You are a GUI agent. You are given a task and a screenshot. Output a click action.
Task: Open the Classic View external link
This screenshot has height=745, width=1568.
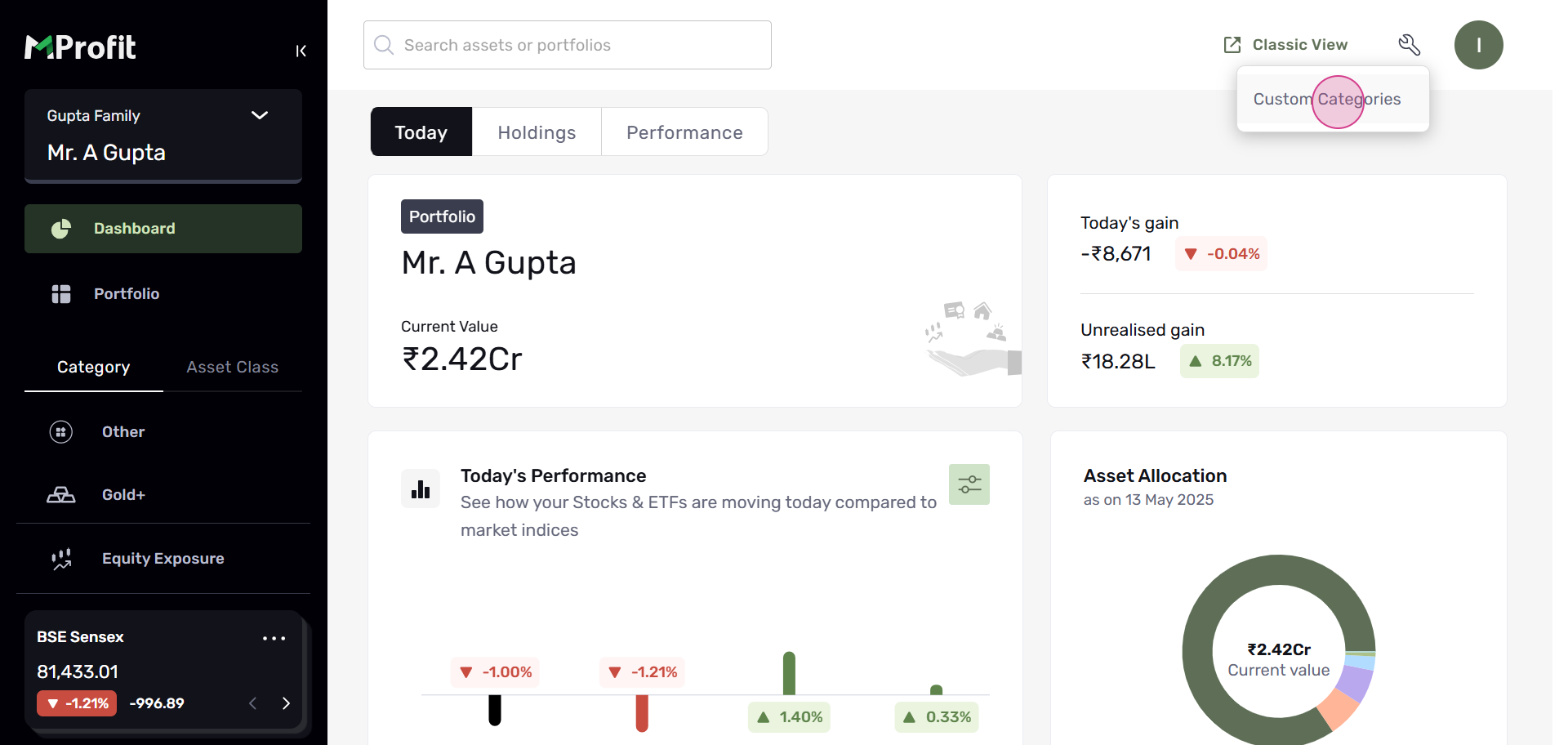coord(1285,45)
